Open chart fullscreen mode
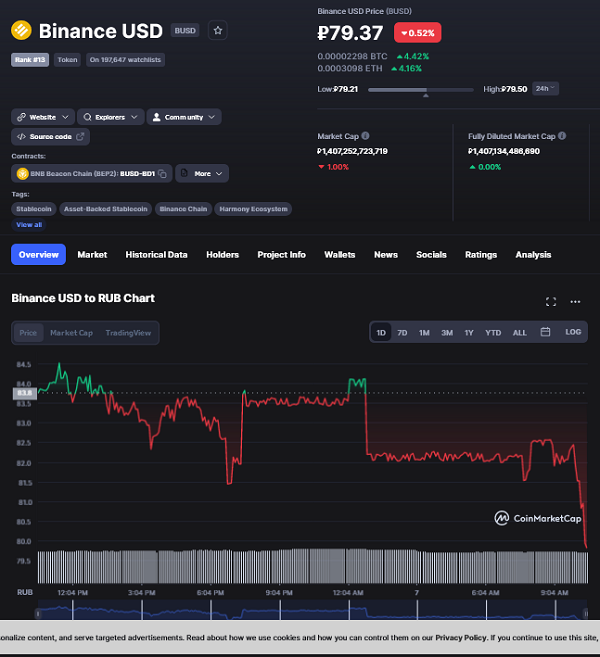Screen dimensions: 600x657 tap(551, 302)
